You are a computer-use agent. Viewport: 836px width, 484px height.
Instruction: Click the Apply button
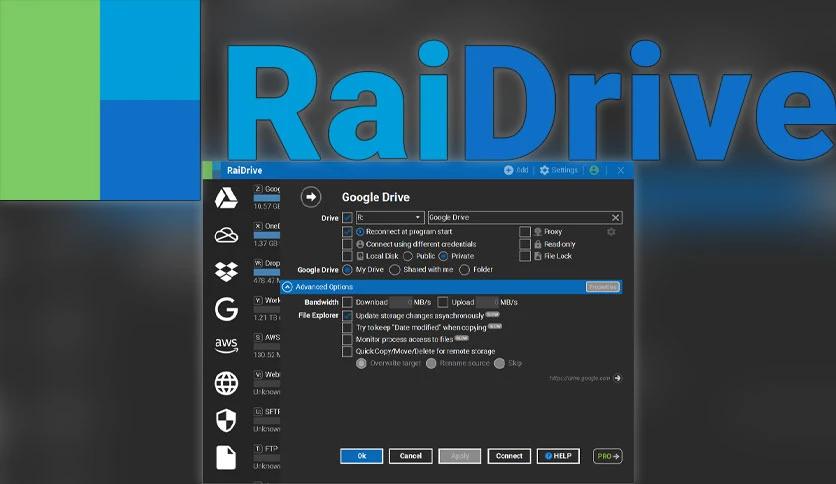pyautogui.click(x=460, y=456)
